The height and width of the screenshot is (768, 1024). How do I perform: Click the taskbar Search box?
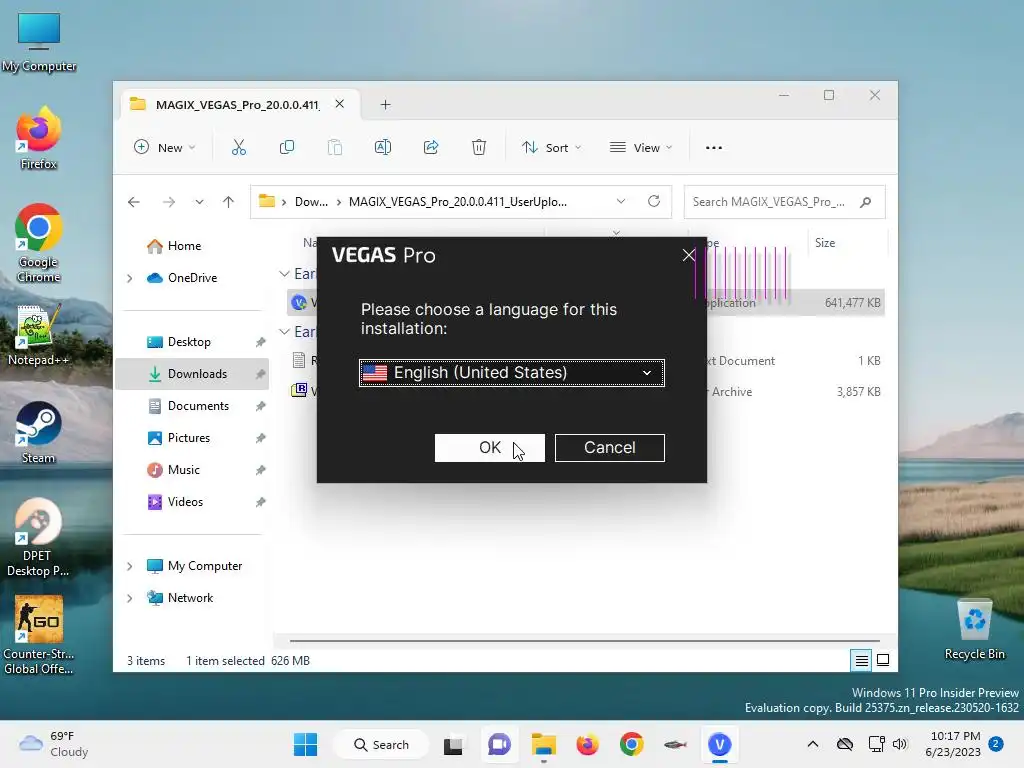tap(381, 744)
